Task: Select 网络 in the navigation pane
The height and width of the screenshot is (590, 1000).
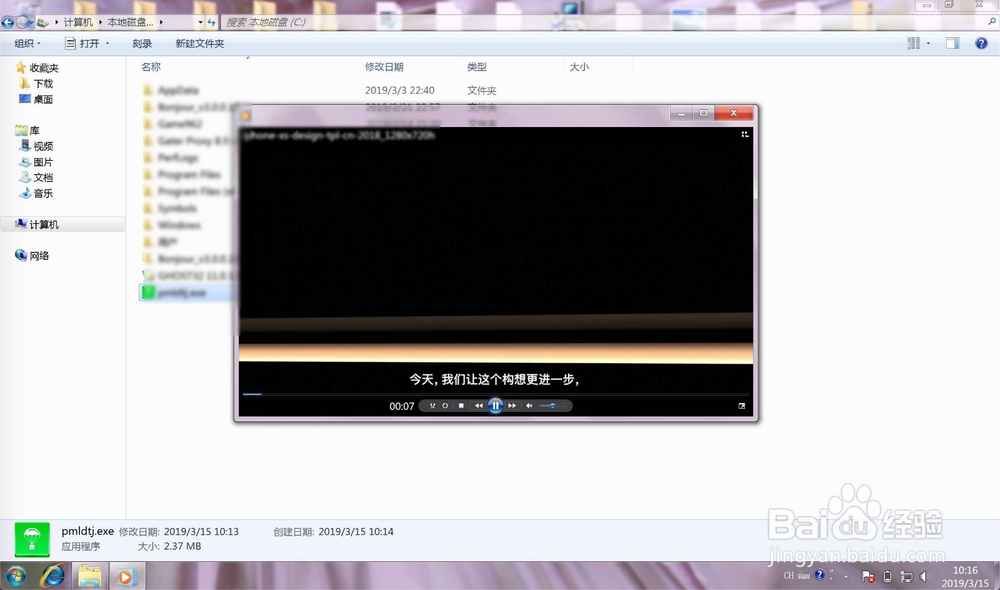Action: (39, 256)
